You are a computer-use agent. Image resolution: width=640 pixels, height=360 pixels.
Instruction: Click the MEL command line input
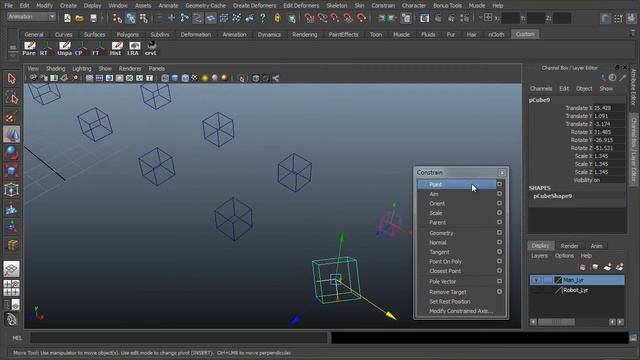pos(179,338)
